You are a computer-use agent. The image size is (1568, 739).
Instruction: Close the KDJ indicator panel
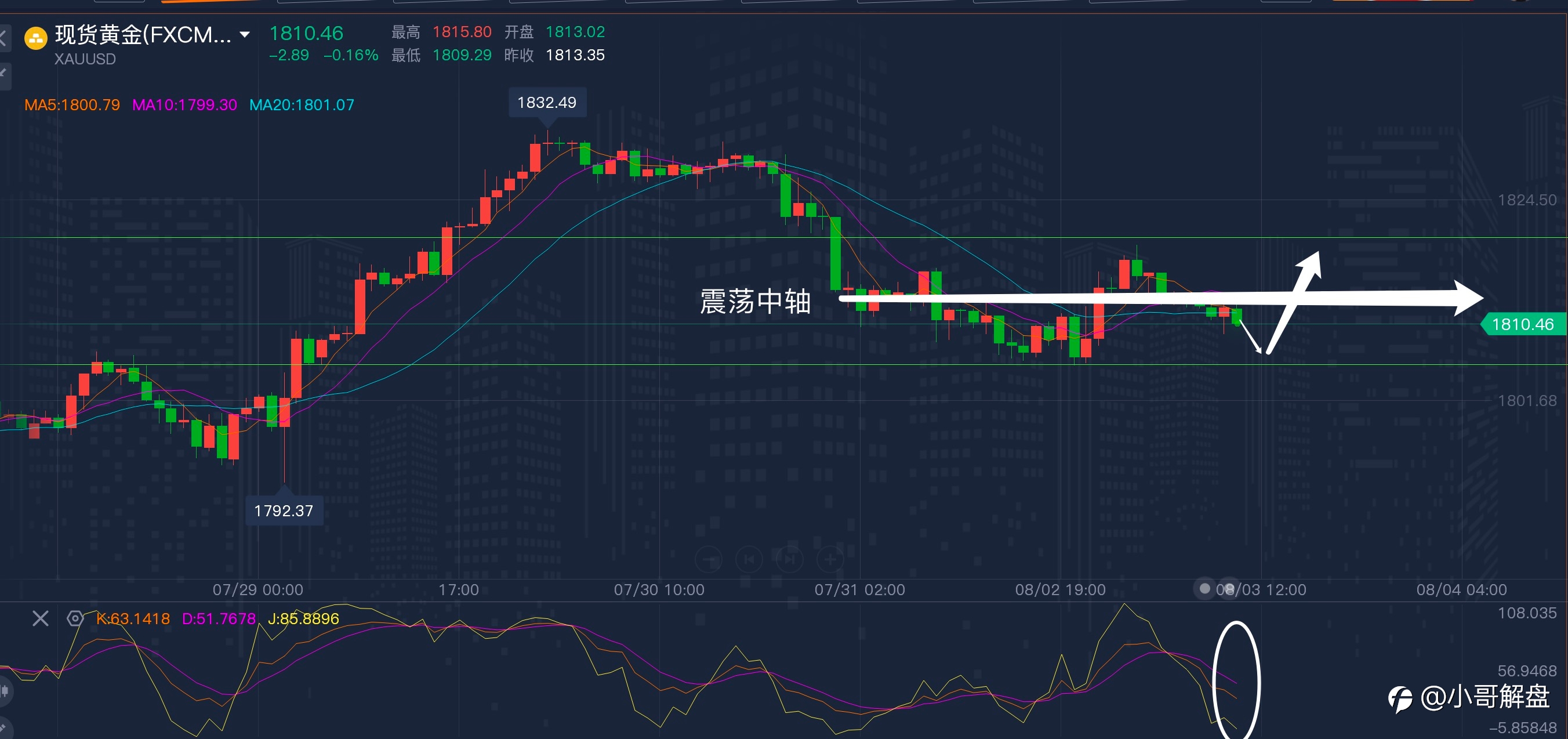point(41,618)
